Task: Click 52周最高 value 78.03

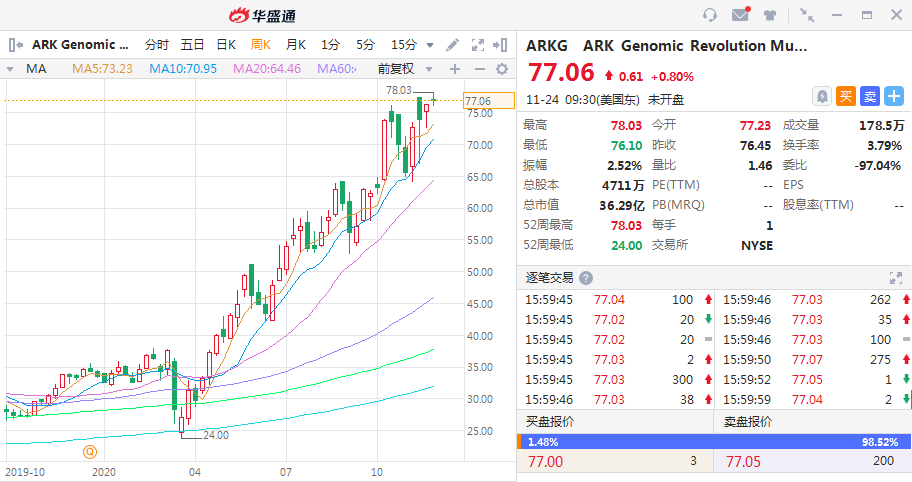Action: pyautogui.click(x=626, y=225)
